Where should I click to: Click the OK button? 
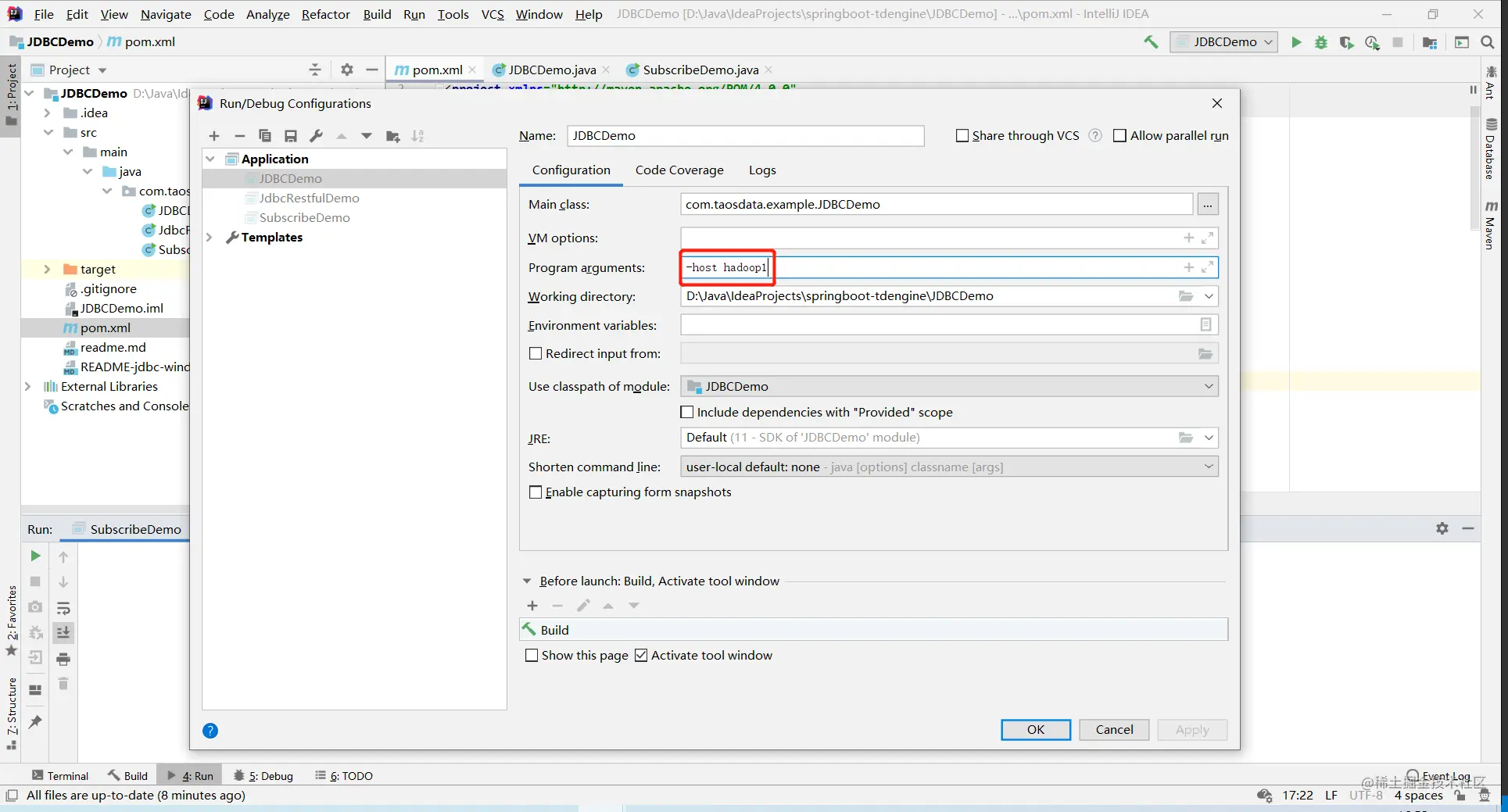[1036, 730]
